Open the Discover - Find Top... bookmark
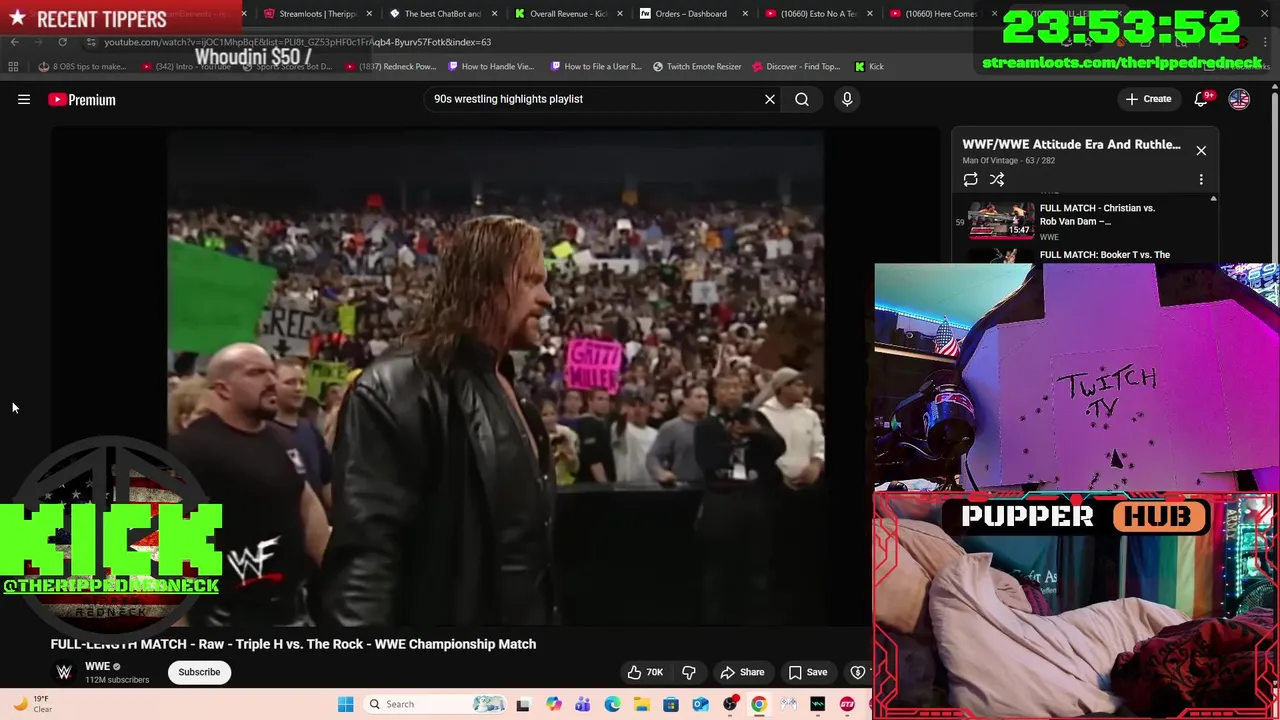 [796, 66]
